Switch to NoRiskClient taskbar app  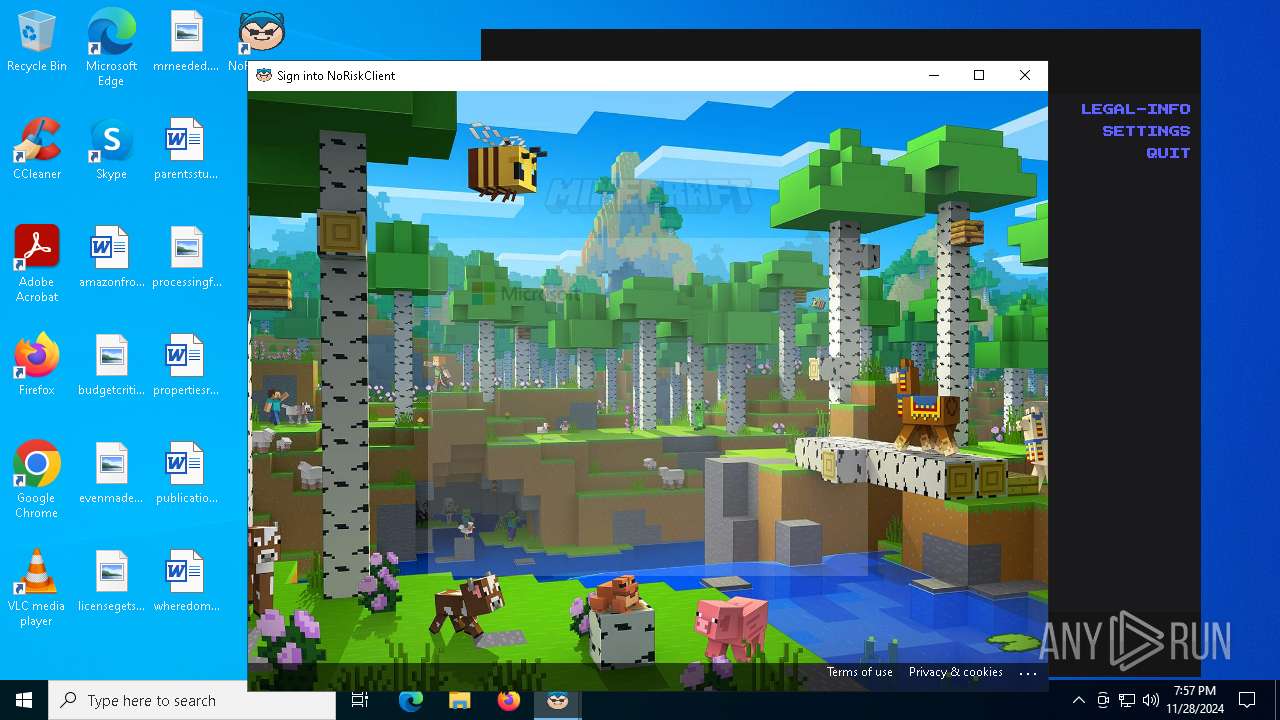tap(557, 700)
